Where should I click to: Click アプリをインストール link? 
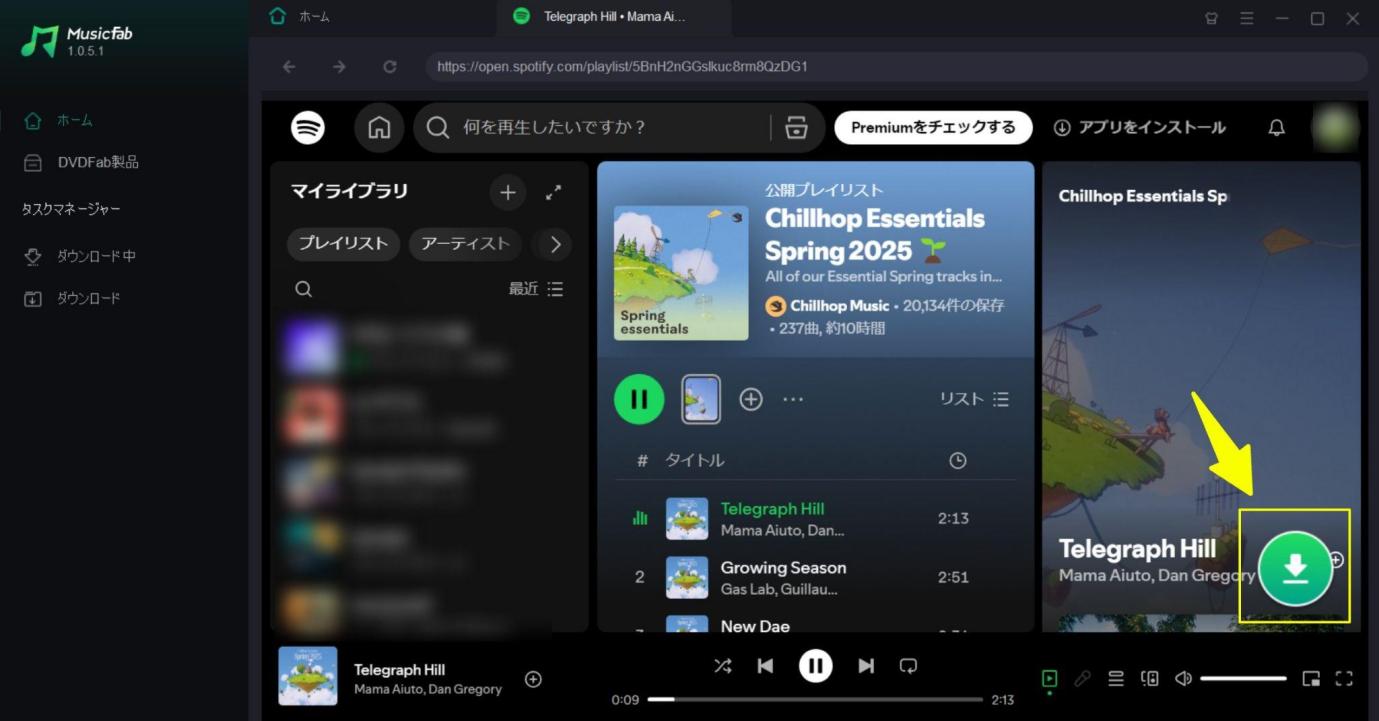click(x=1139, y=127)
